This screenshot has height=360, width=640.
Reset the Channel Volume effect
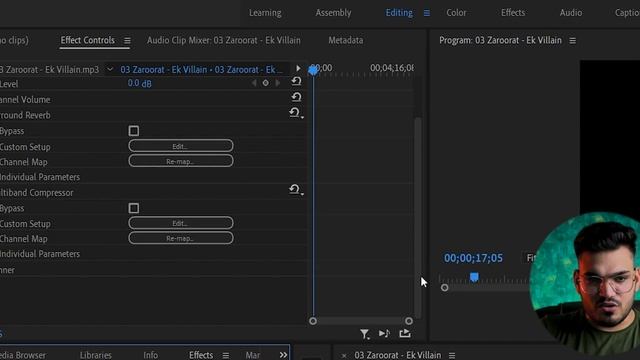click(296, 97)
